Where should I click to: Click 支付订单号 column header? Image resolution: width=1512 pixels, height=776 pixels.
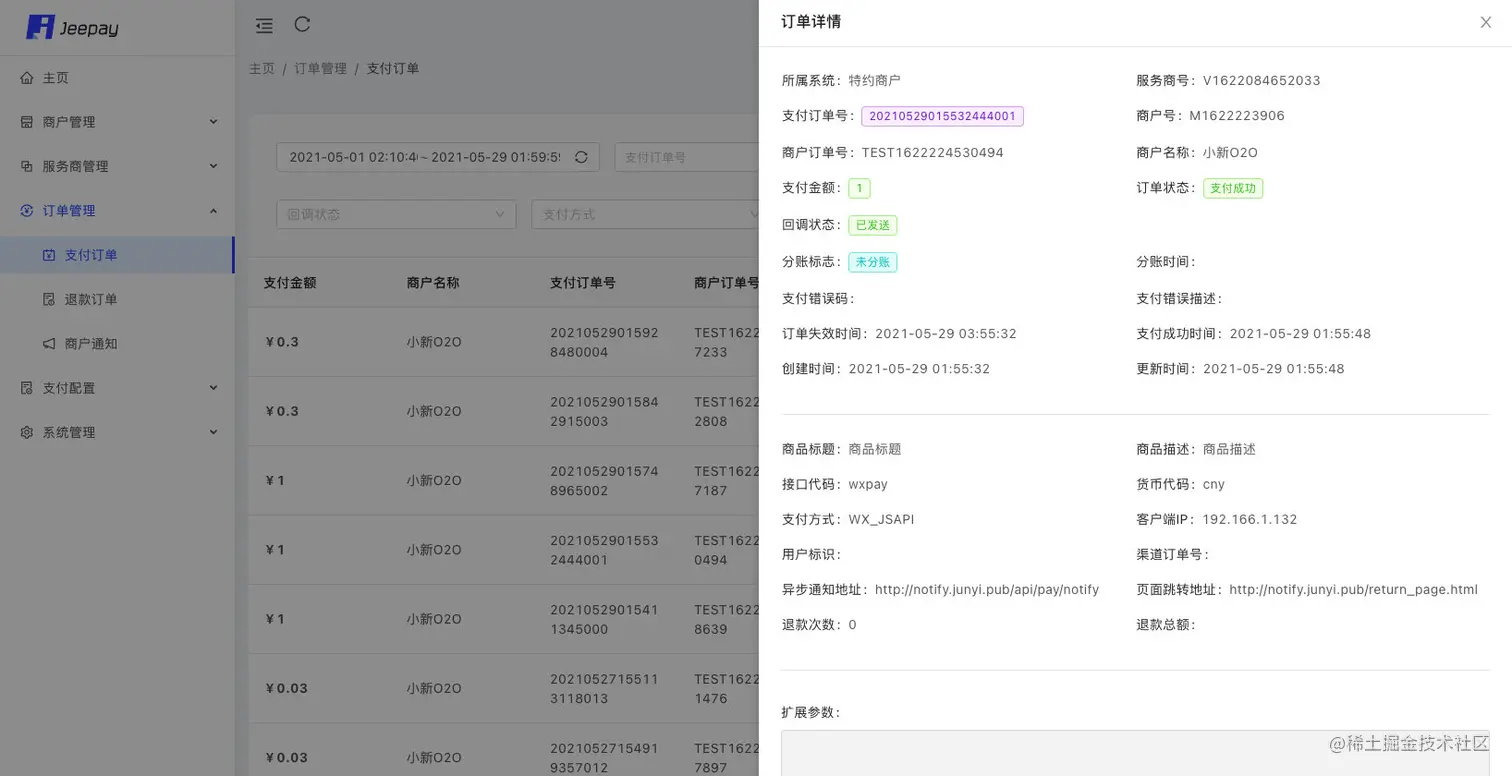583,283
